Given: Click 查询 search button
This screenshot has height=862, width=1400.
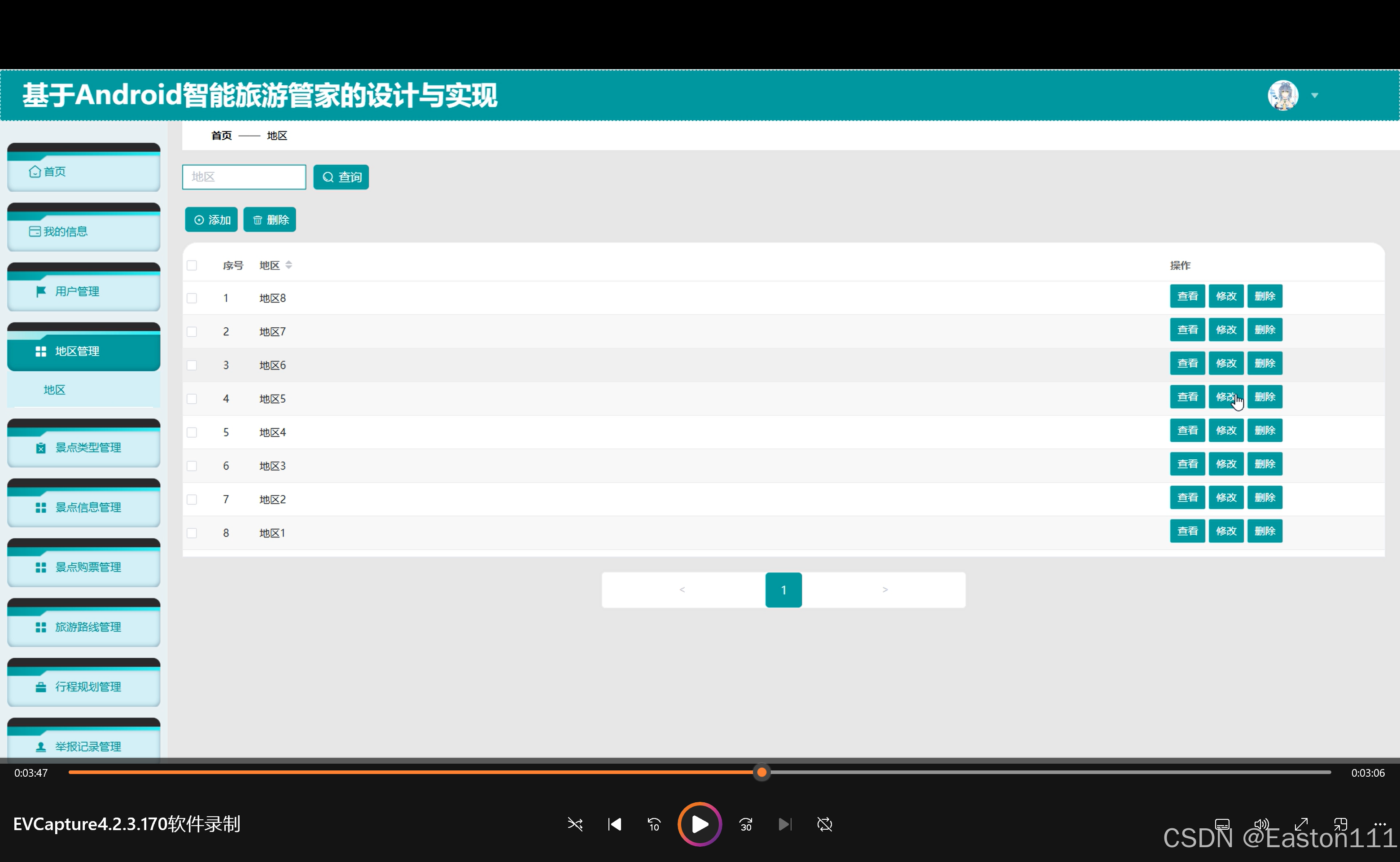Looking at the screenshot, I should [x=341, y=177].
